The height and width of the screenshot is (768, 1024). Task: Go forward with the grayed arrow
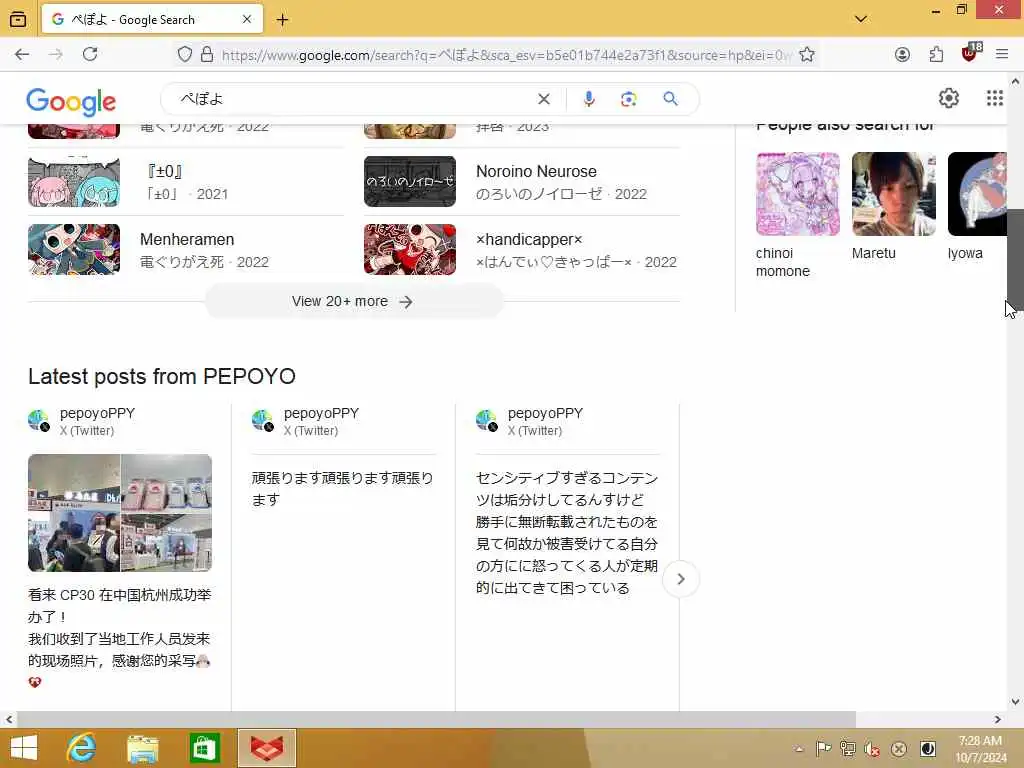pyautogui.click(x=56, y=54)
